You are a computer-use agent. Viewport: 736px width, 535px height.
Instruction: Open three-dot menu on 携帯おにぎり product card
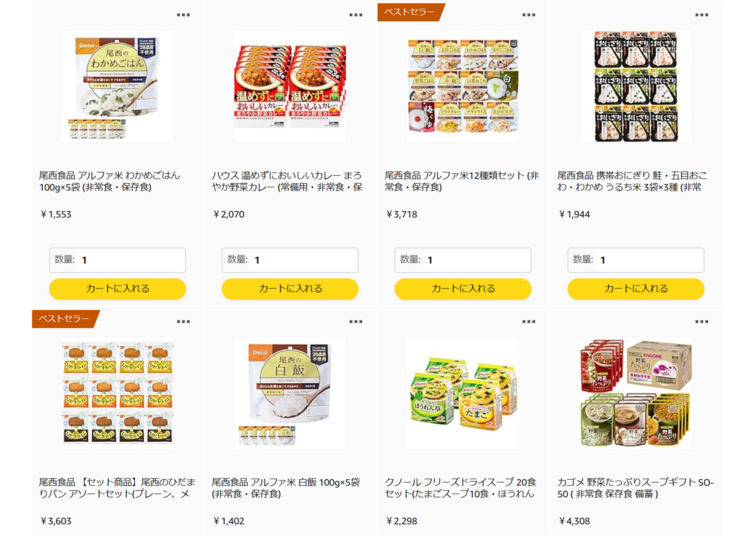click(701, 15)
